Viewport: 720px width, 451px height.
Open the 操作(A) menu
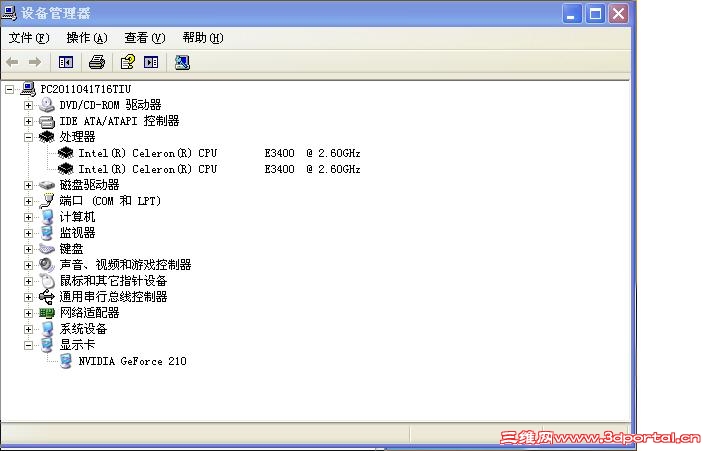87,38
